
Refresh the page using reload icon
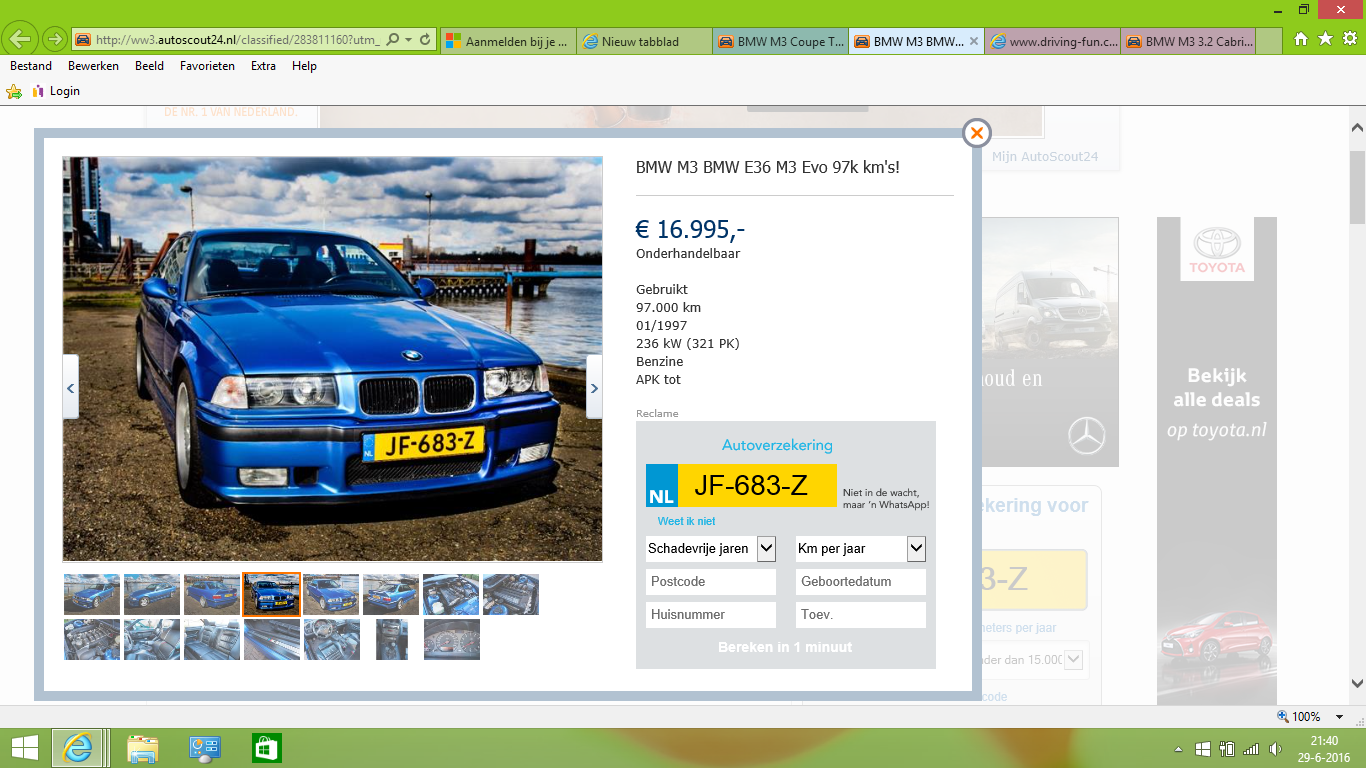tap(425, 40)
